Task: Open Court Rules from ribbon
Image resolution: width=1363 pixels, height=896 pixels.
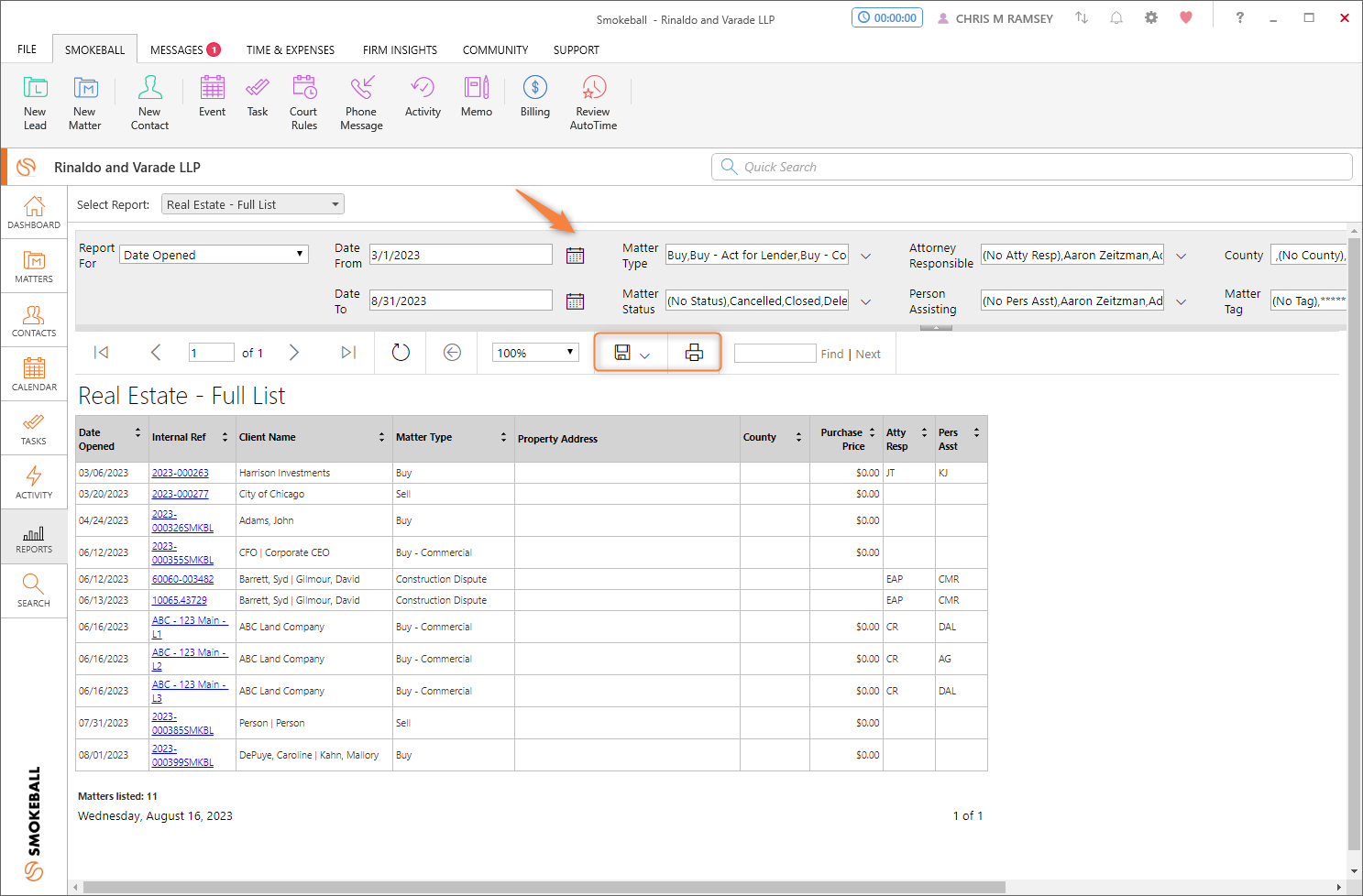Action: tap(303, 103)
